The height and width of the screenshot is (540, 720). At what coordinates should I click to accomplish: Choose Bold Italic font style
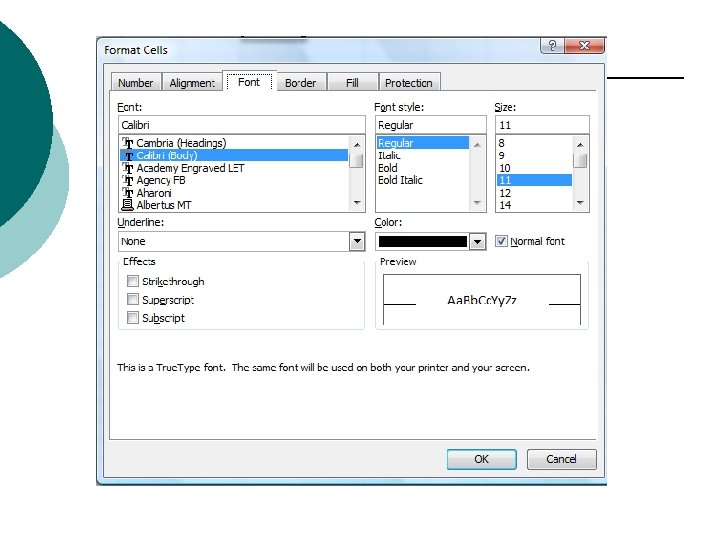click(x=423, y=180)
